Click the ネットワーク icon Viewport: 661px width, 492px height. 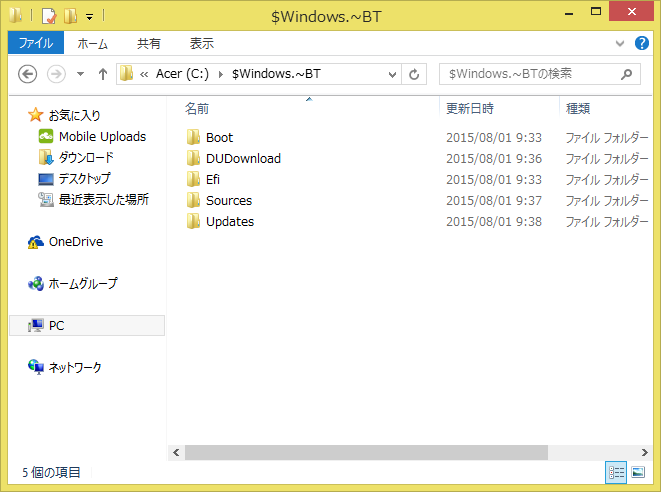[x=35, y=367]
